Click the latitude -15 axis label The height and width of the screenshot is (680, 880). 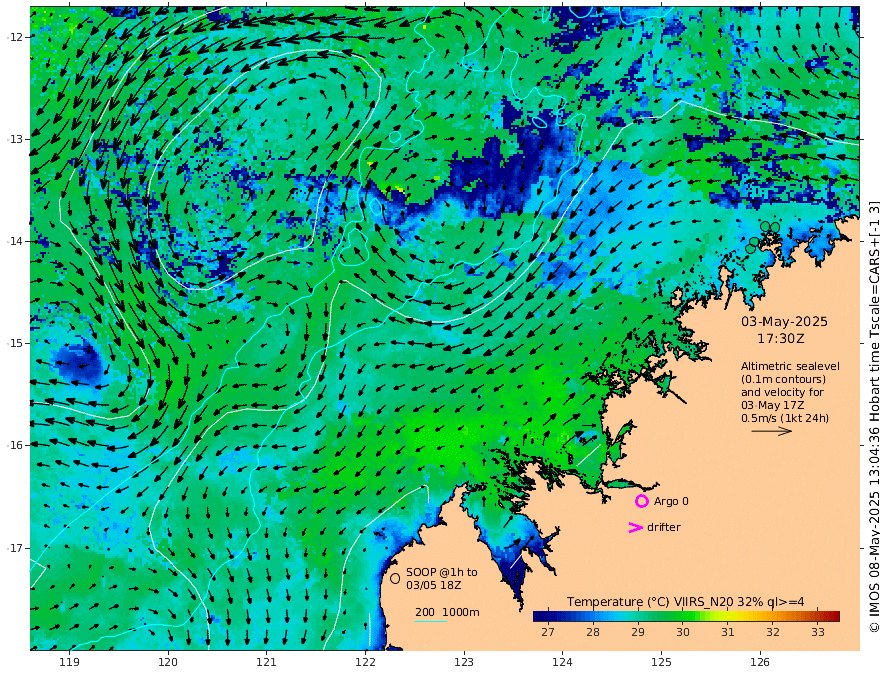click(x=15, y=343)
